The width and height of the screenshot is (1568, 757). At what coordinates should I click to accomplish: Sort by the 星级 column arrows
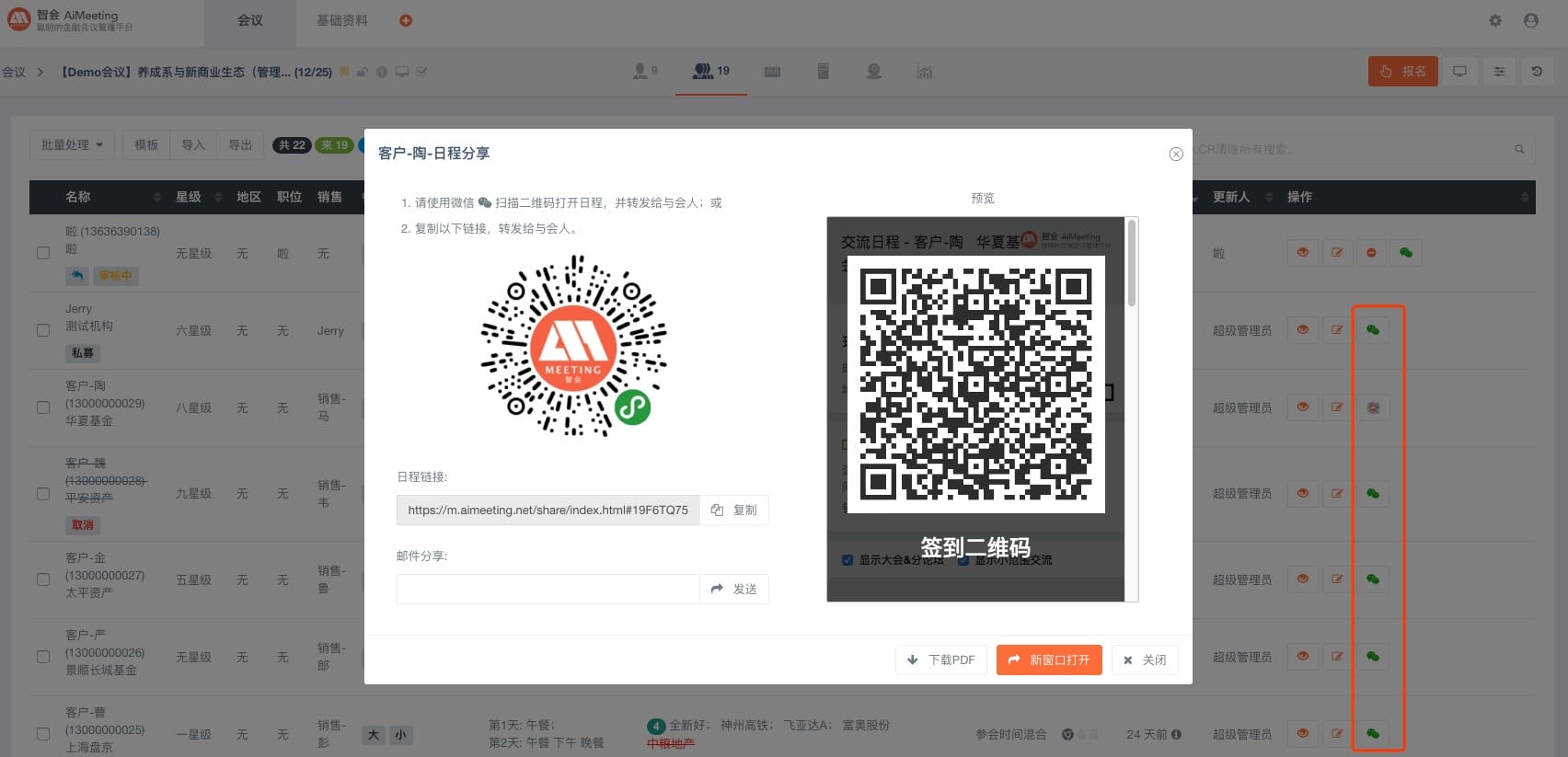[218, 197]
